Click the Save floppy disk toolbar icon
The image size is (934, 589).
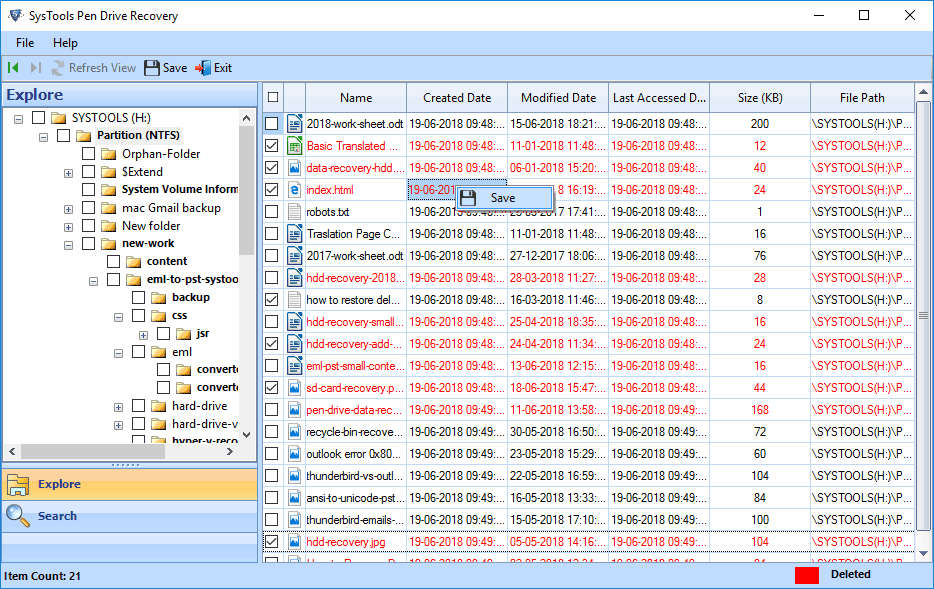coord(152,68)
